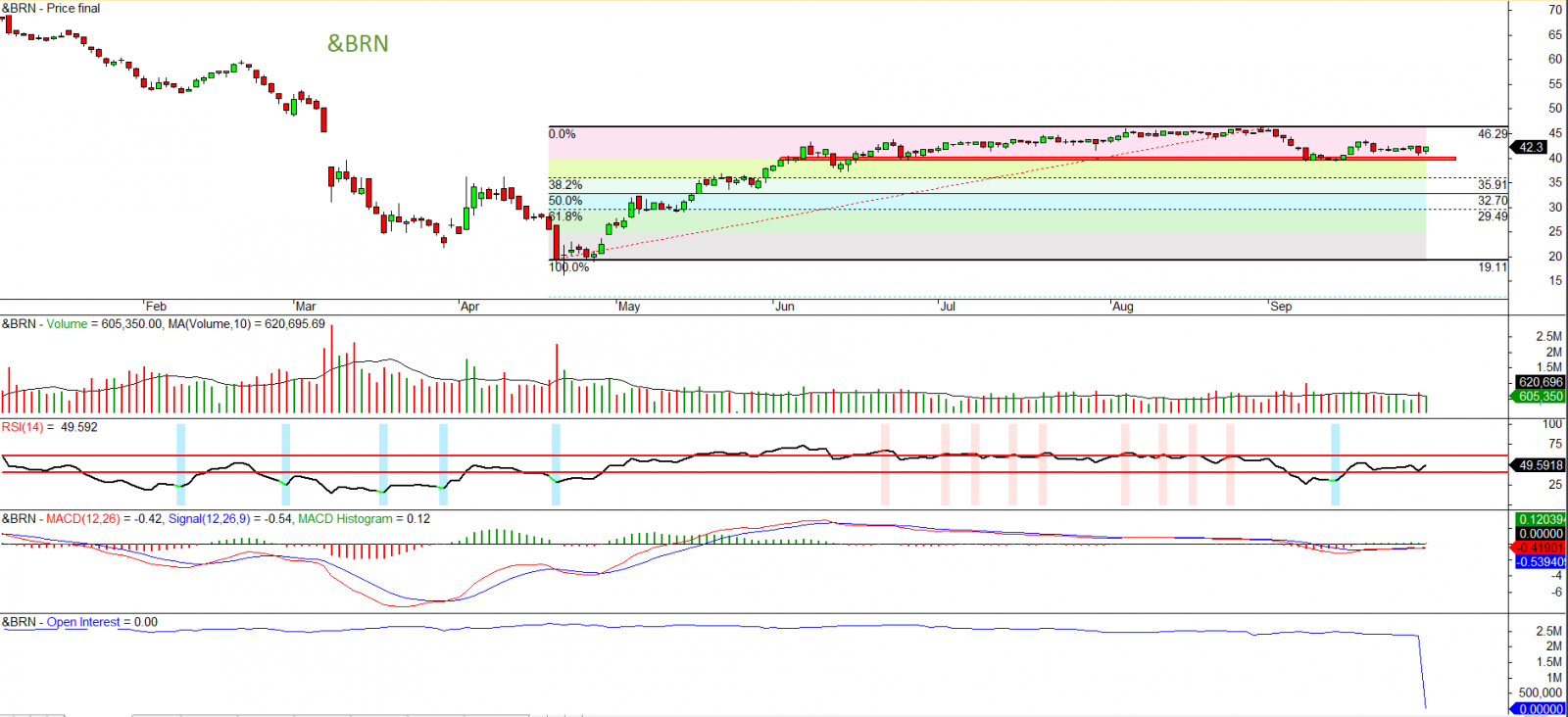Click the green '605,350' volume tag
Screen dimensions: 1568x717
click(1541, 396)
